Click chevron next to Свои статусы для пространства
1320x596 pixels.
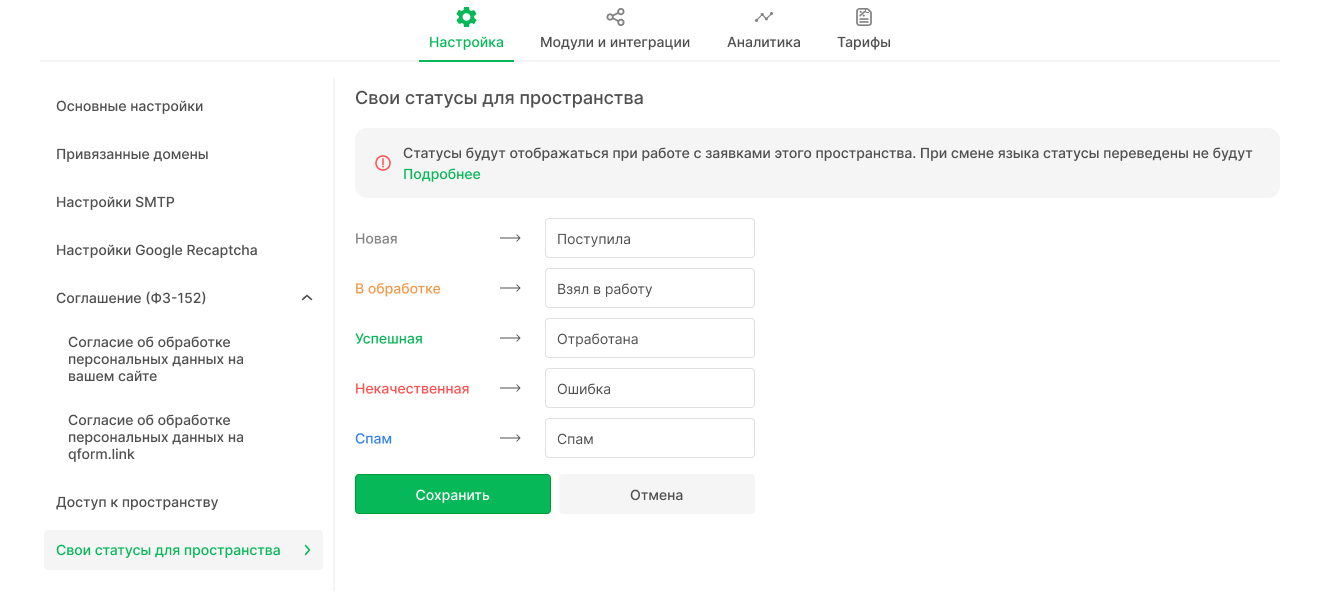coord(307,550)
